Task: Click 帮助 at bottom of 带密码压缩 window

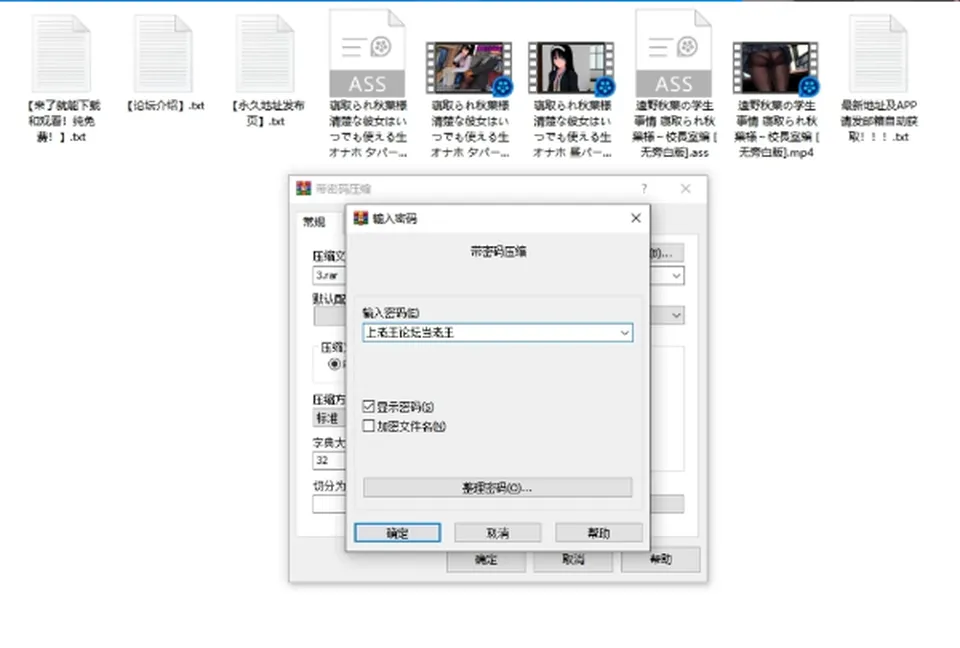Action: 661,560
